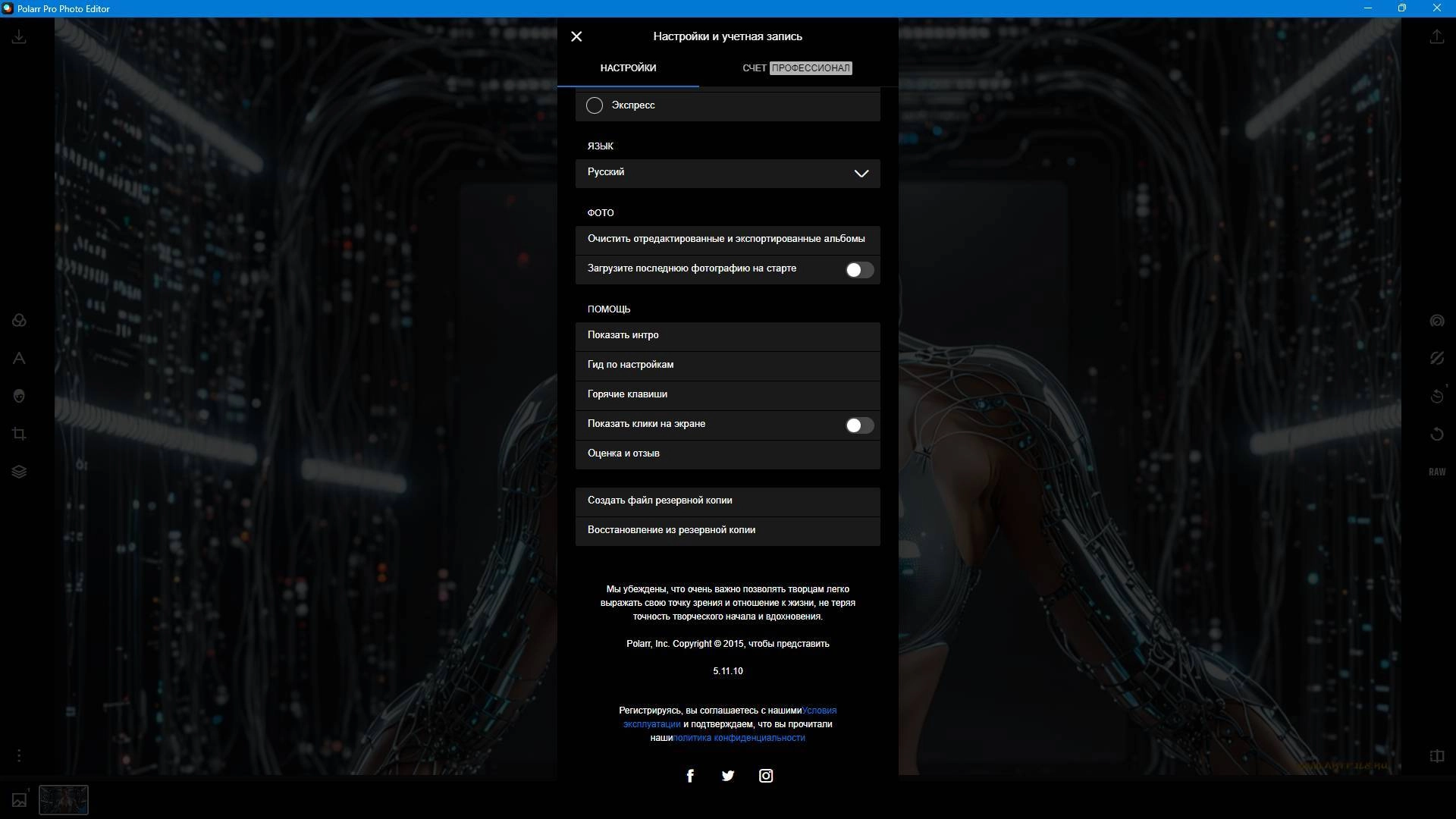Select the Экспресс radio option
This screenshot has height=819, width=1456.
pos(595,105)
